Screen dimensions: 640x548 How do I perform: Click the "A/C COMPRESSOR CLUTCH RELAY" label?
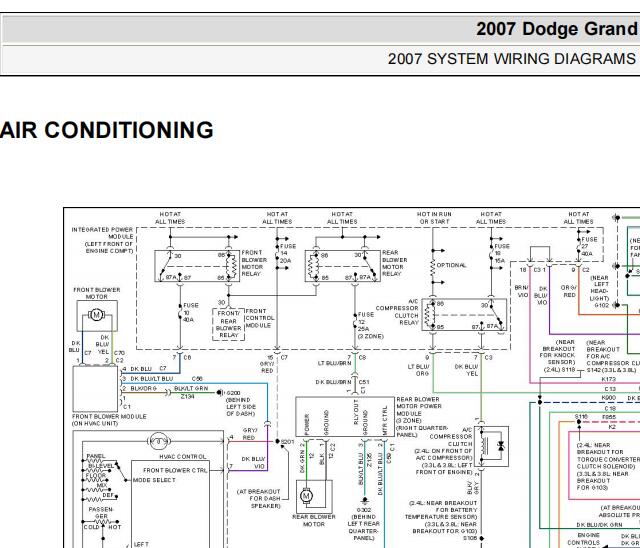tap(398, 312)
